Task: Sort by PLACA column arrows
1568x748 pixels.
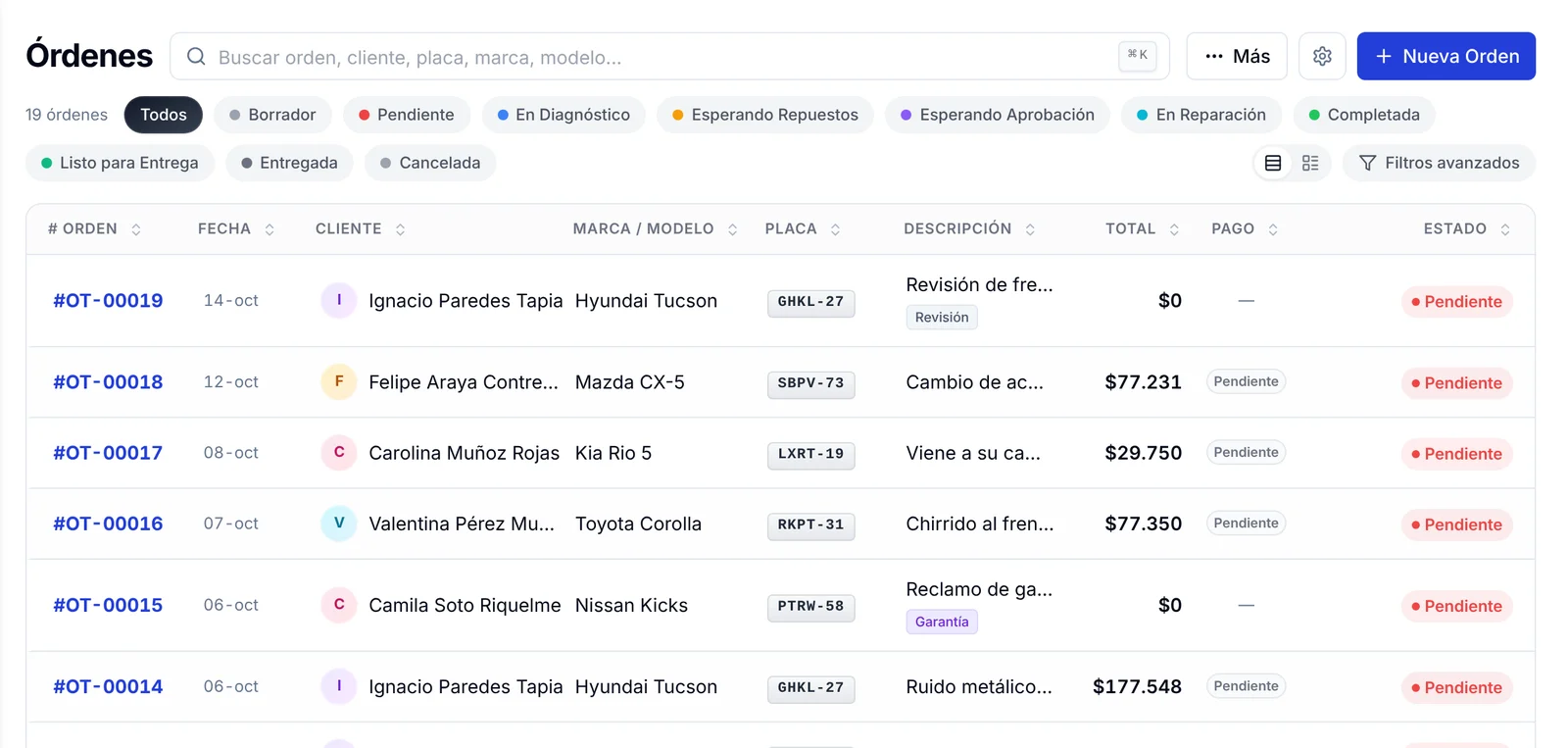Action: click(x=835, y=229)
